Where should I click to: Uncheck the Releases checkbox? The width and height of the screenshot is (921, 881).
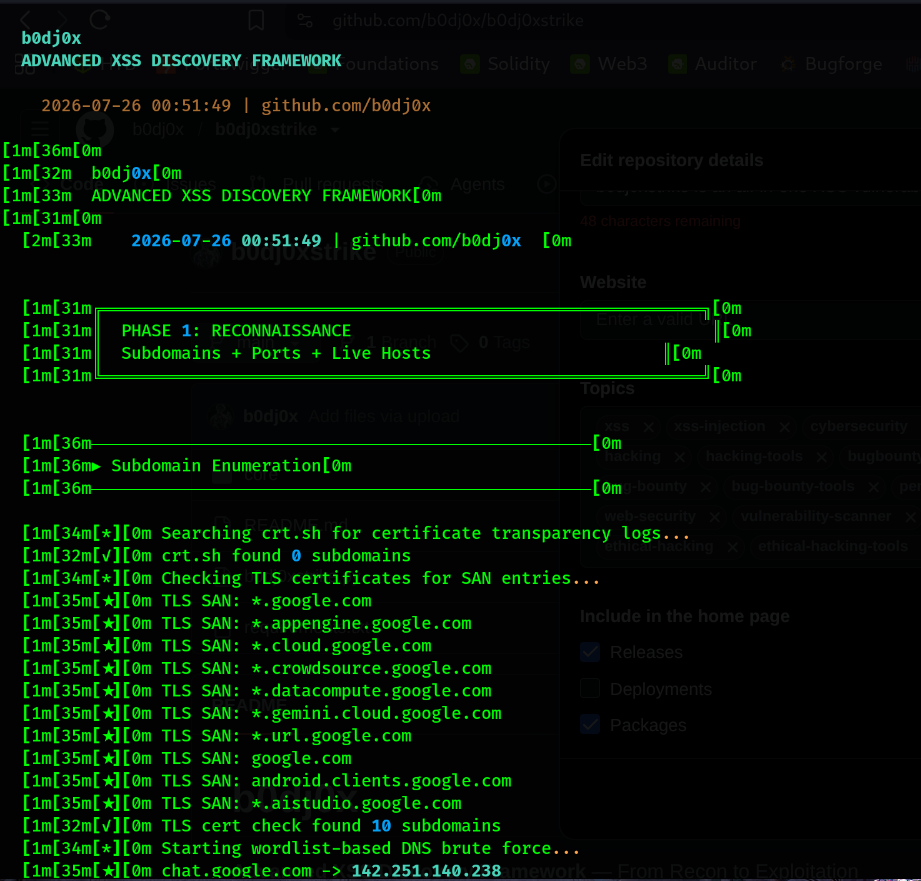[x=590, y=652]
